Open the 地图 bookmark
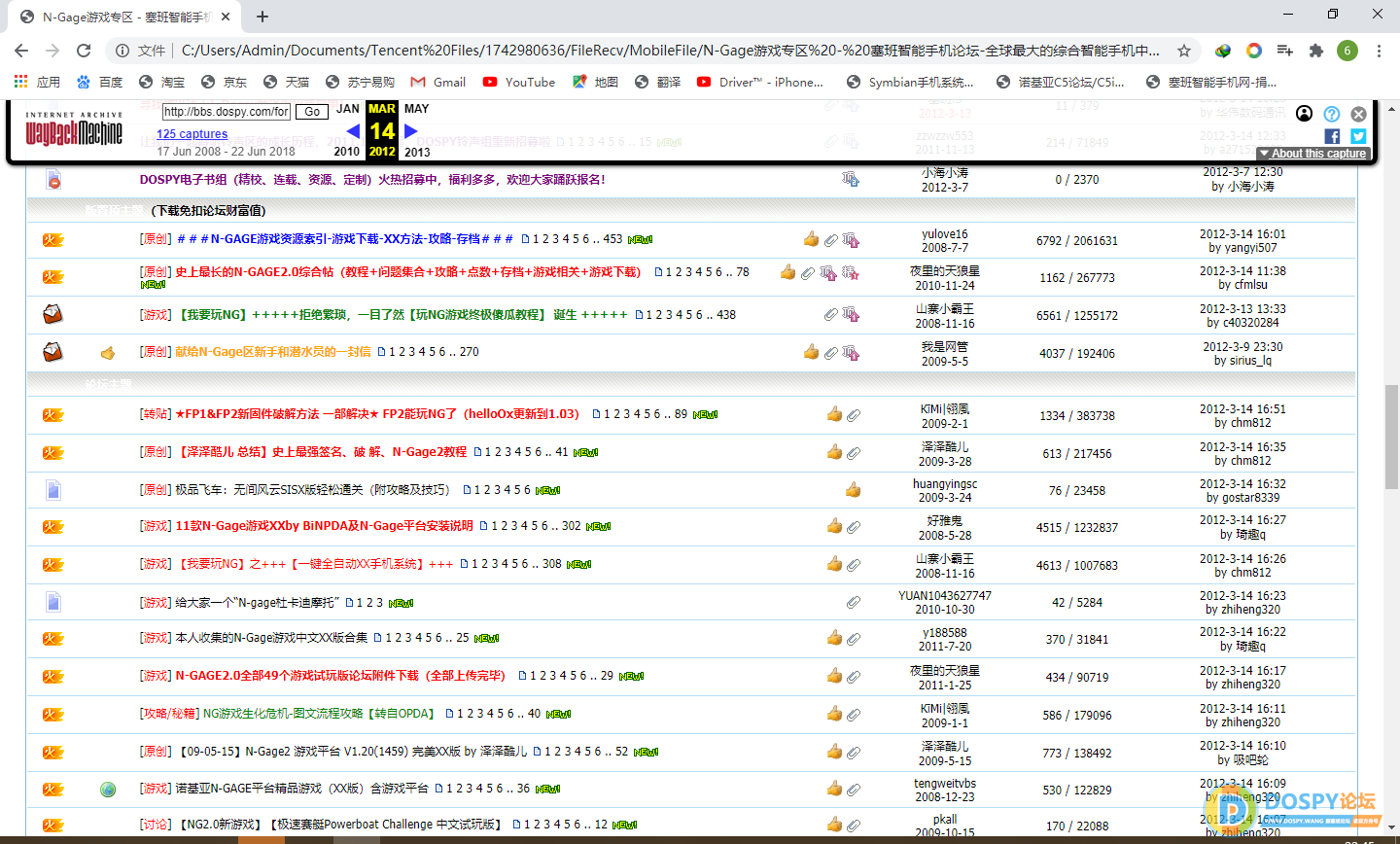This screenshot has width=1400, height=844. [596, 82]
